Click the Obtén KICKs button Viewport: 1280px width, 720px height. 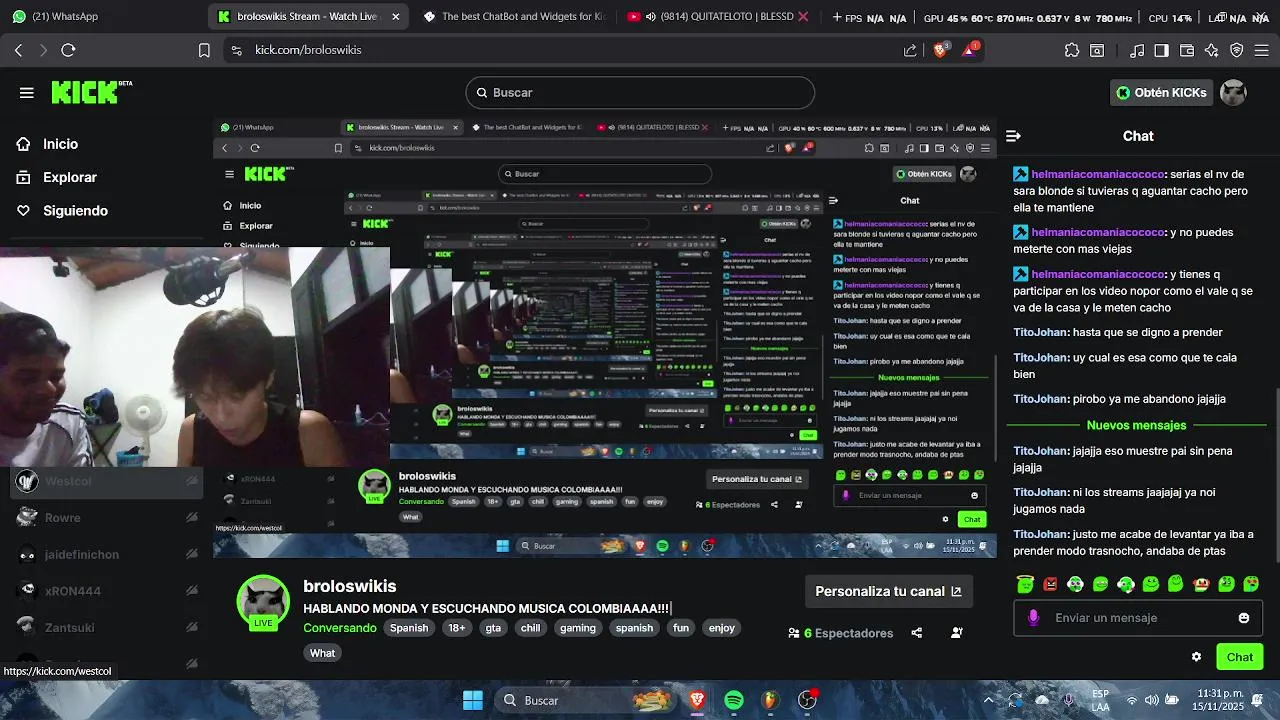point(1161,92)
